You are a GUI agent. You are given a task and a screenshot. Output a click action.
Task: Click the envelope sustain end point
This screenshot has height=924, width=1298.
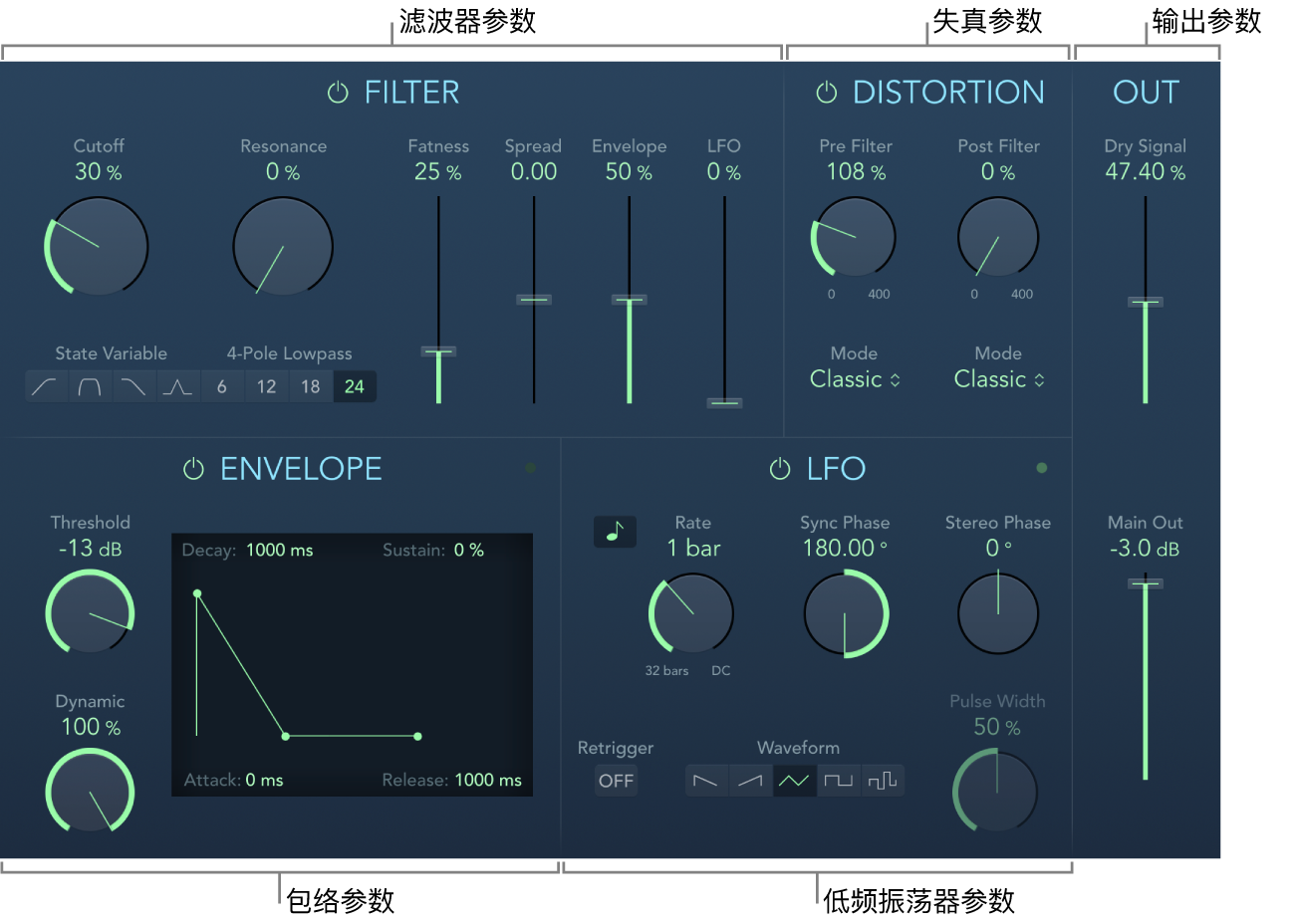click(x=417, y=736)
